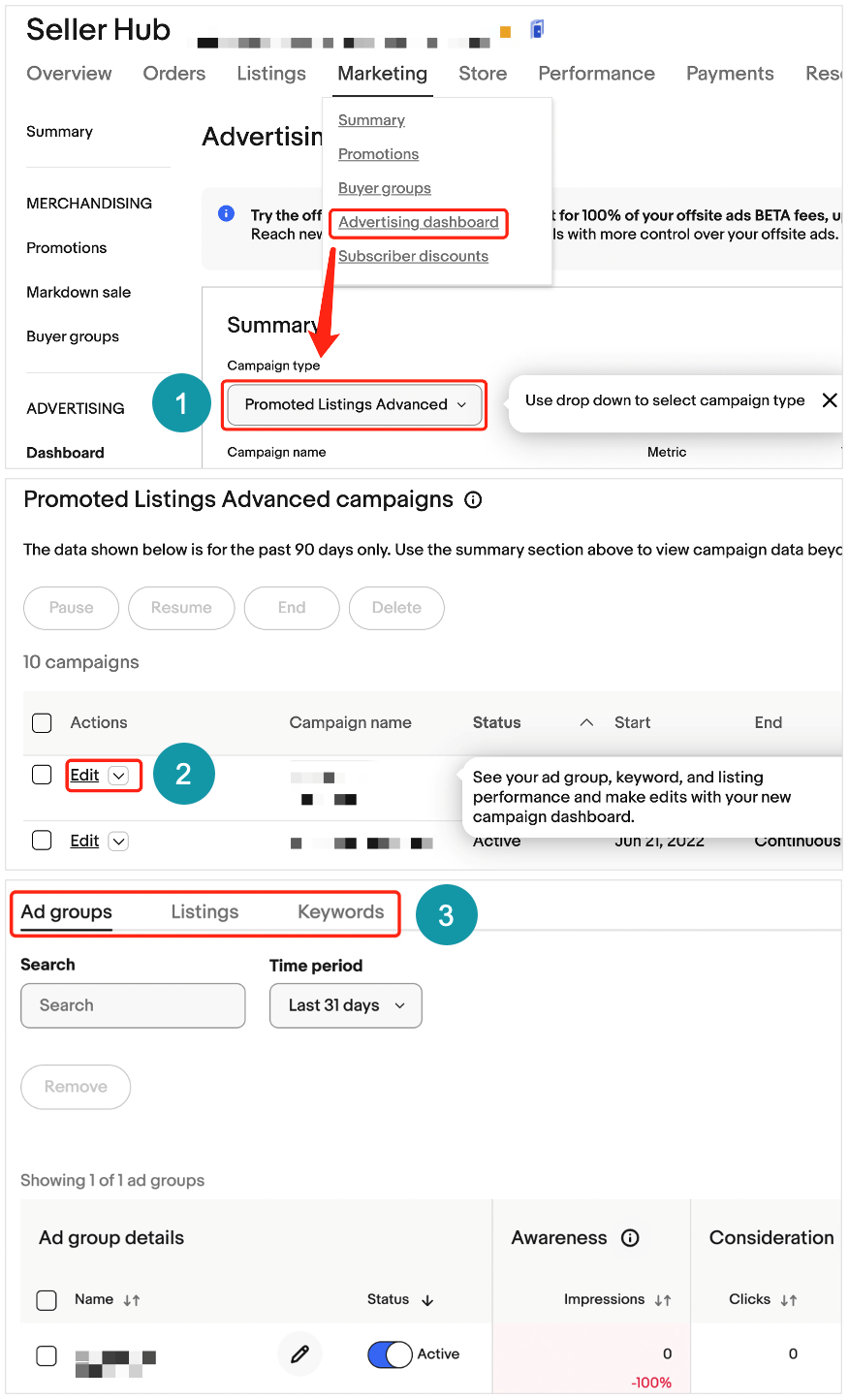This screenshot has height=1400, width=849.
Task: Expand the dropdown arrow beside first Edit
Action: [x=118, y=776]
